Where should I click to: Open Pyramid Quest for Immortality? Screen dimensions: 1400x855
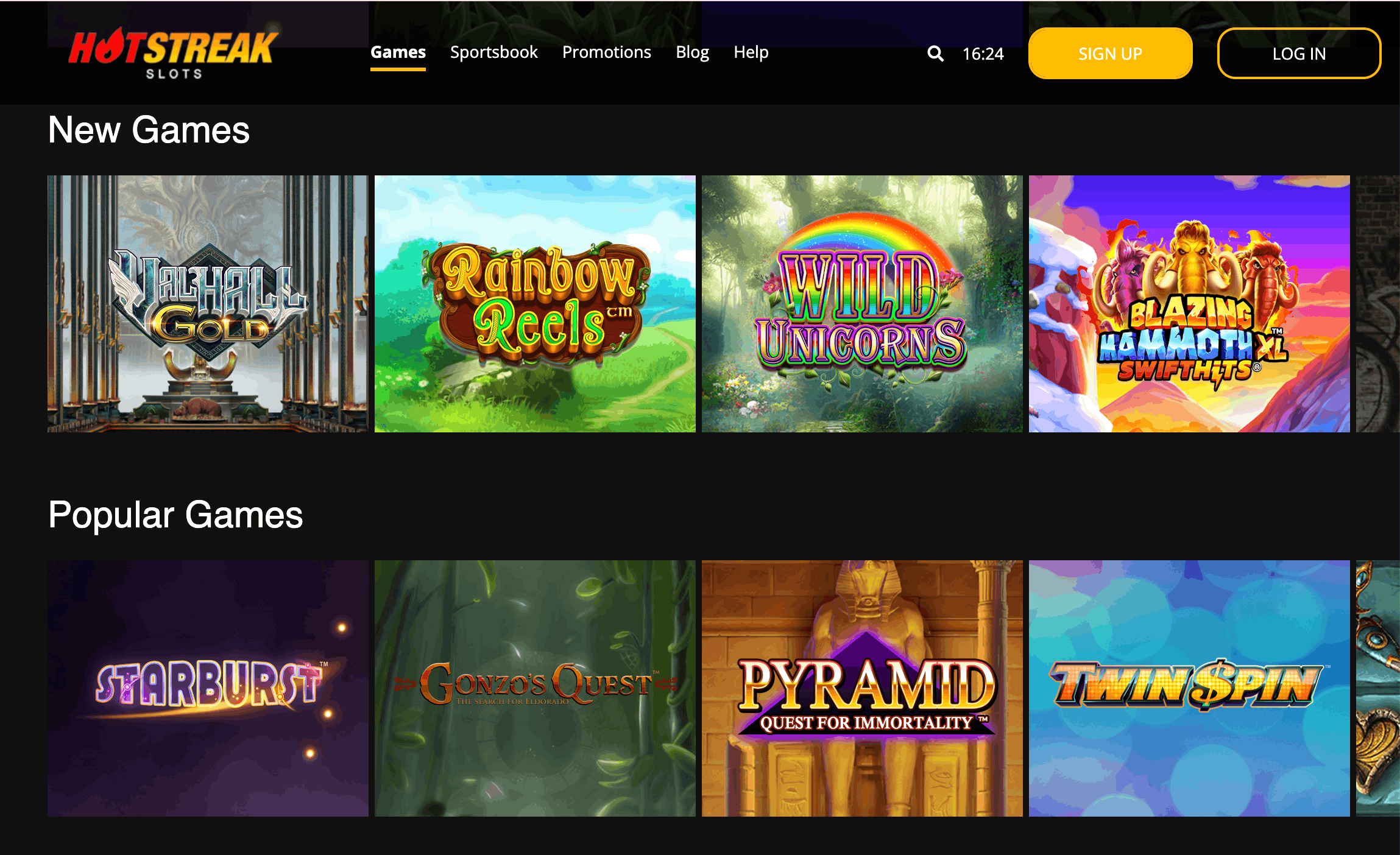click(862, 688)
